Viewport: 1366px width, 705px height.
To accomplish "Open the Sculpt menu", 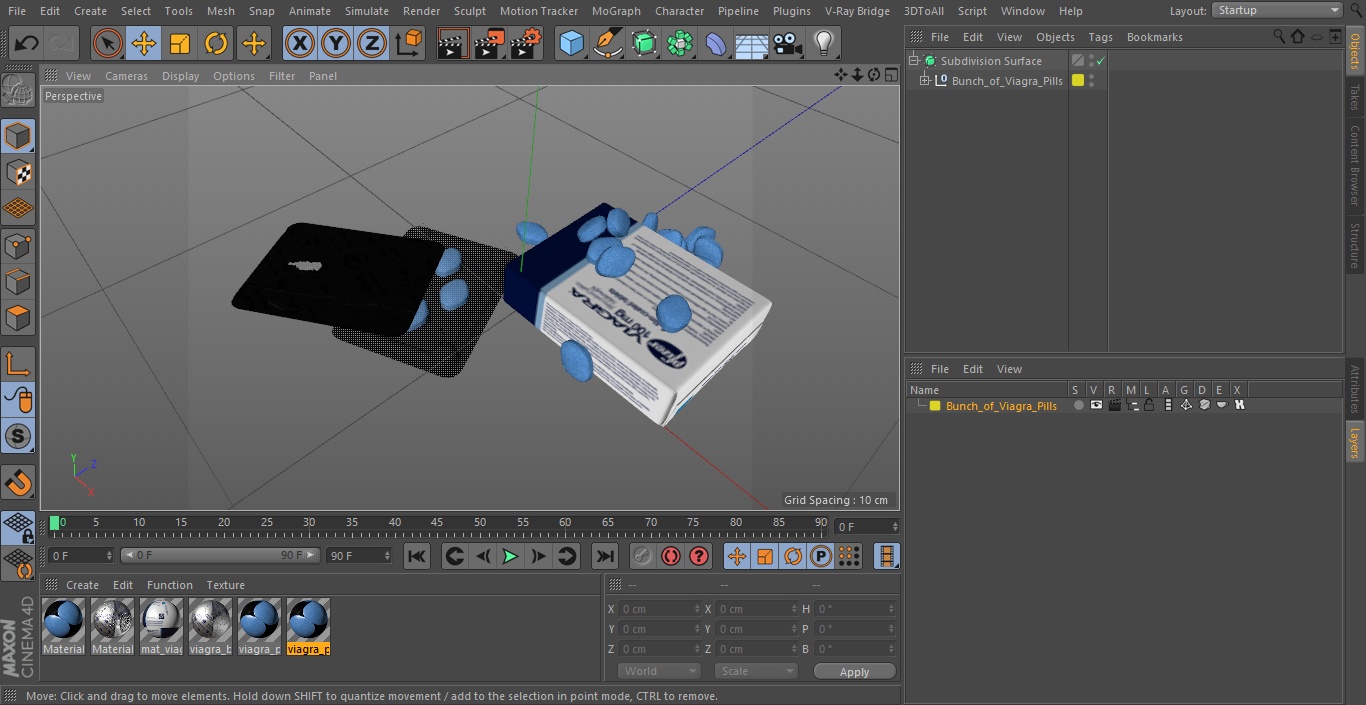I will [469, 11].
